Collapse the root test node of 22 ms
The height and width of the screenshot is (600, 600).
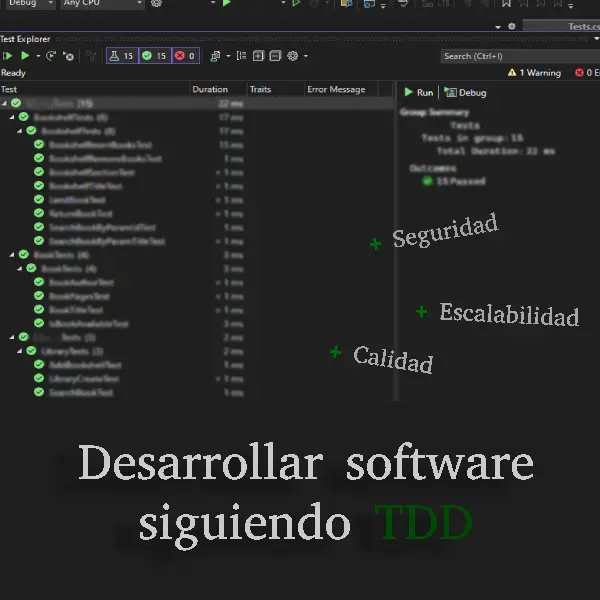tap(4, 103)
